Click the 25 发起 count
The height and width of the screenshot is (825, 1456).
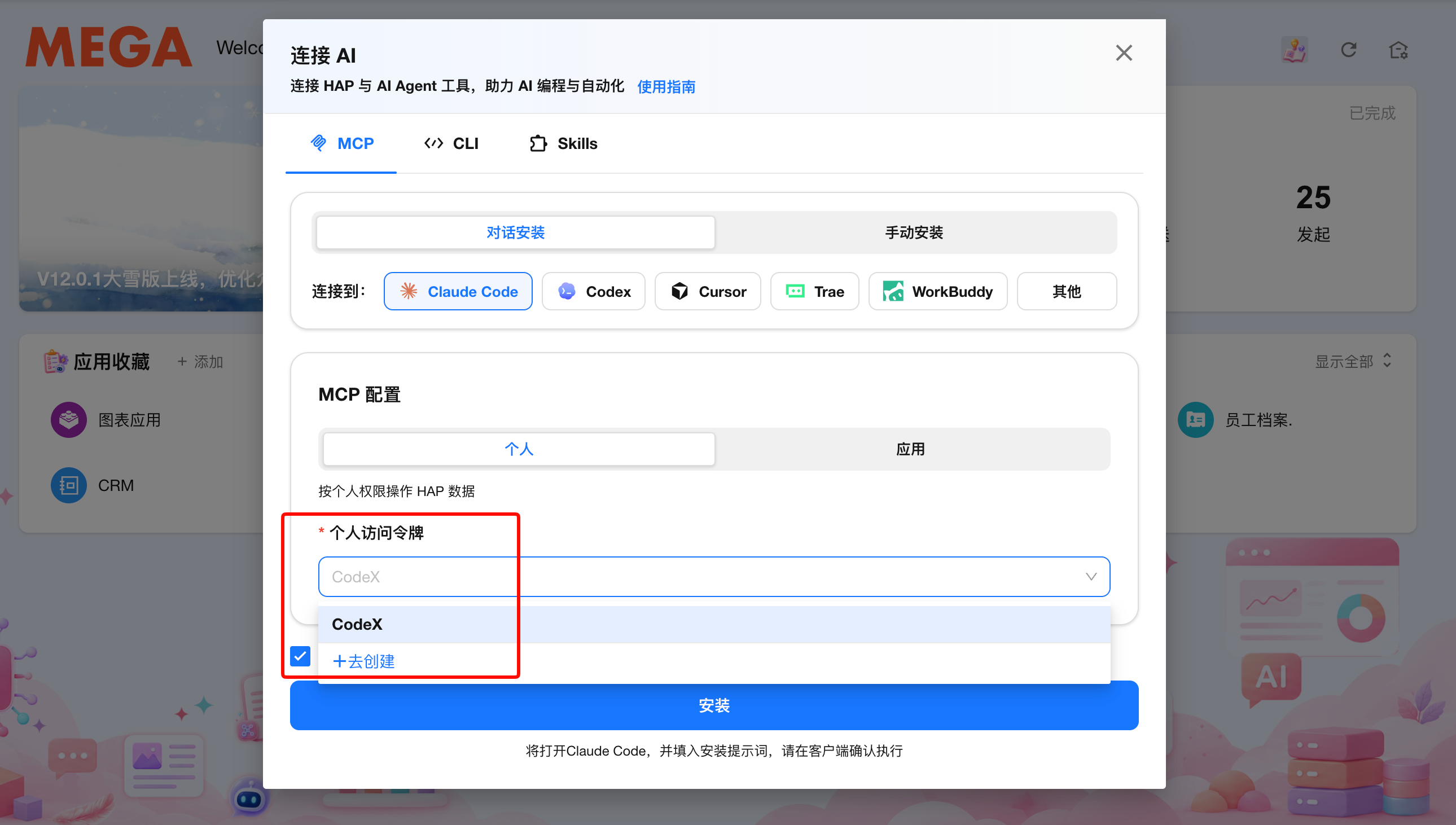point(1313,213)
